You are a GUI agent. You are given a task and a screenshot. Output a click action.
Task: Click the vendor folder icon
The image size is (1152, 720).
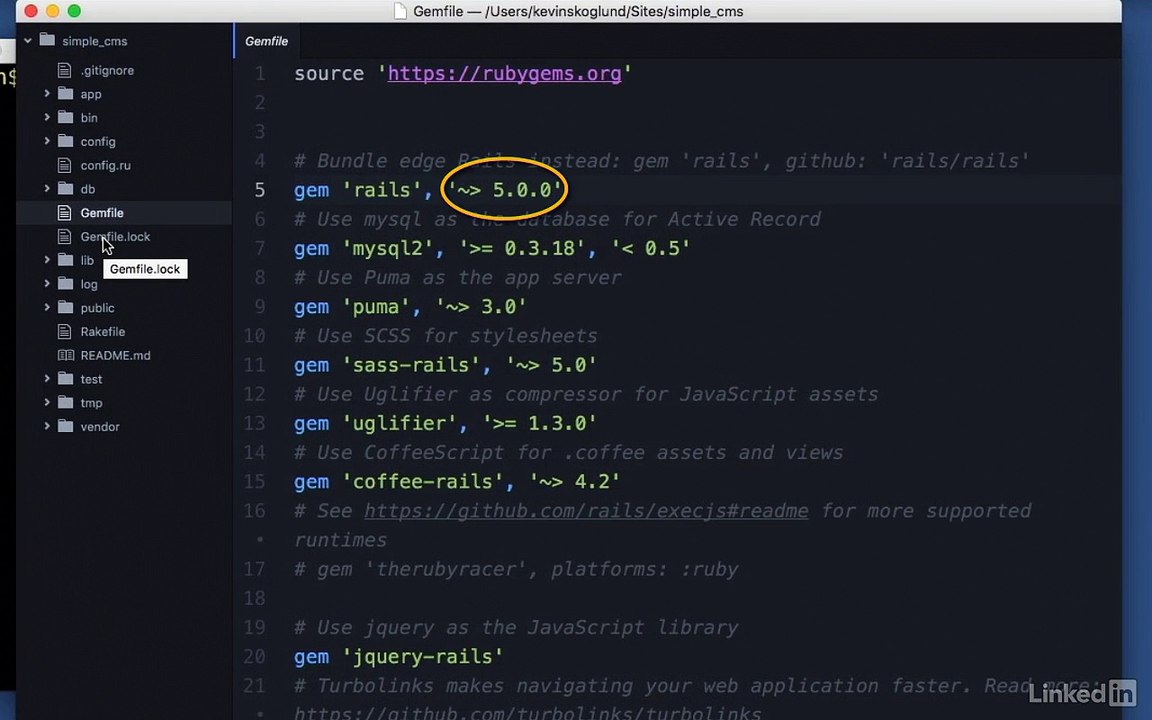coord(65,425)
